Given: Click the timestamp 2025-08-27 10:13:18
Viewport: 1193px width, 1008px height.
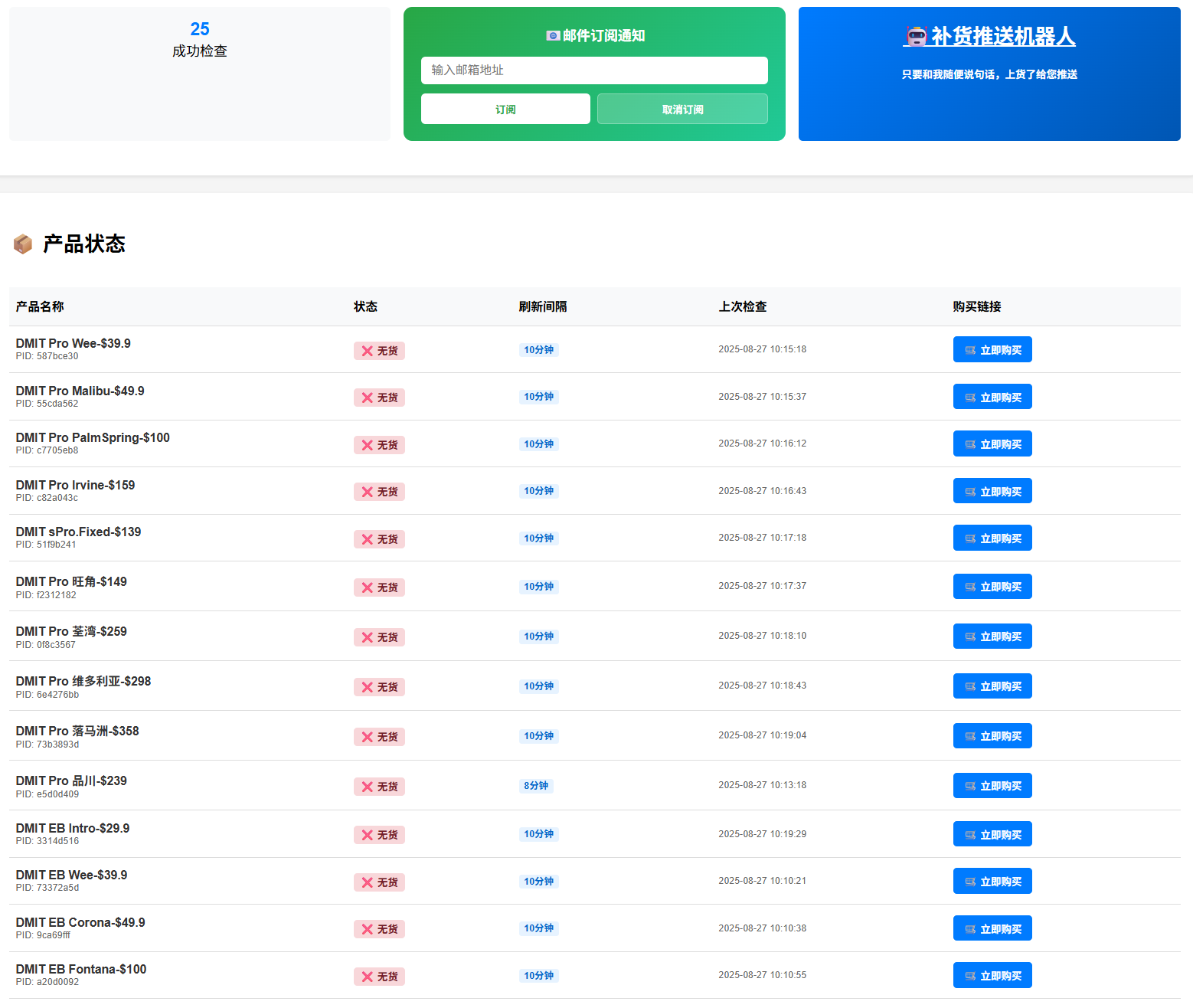Looking at the screenshot, I should [x=763, y=785].
